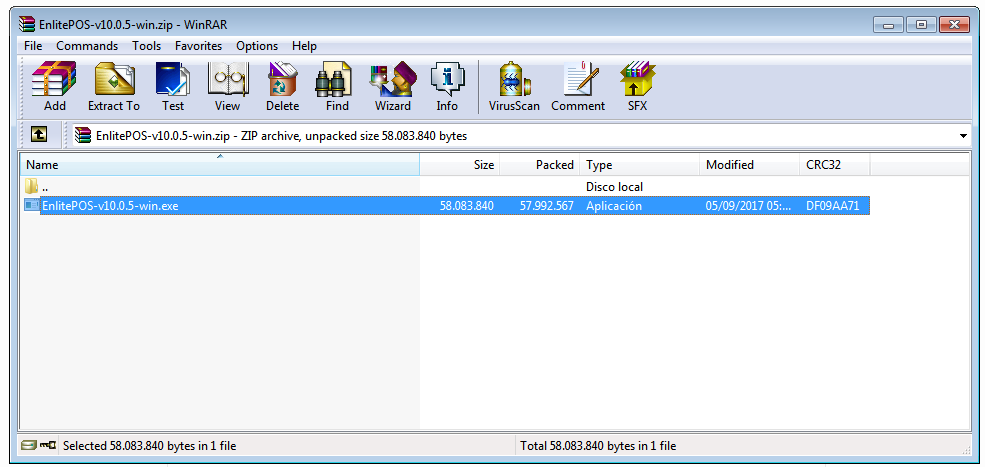Click the 'Aplicación' type cell
The image size is (985, 467).
[x=614, y=206]
